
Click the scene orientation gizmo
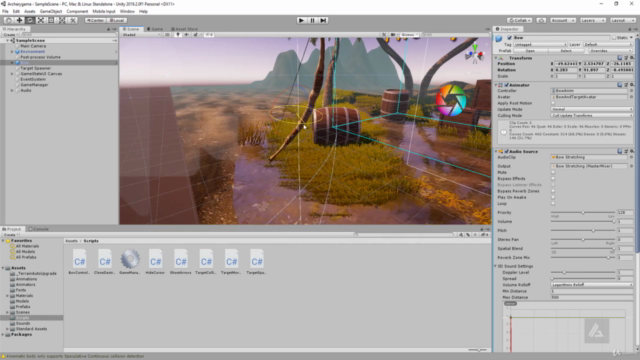474,53
